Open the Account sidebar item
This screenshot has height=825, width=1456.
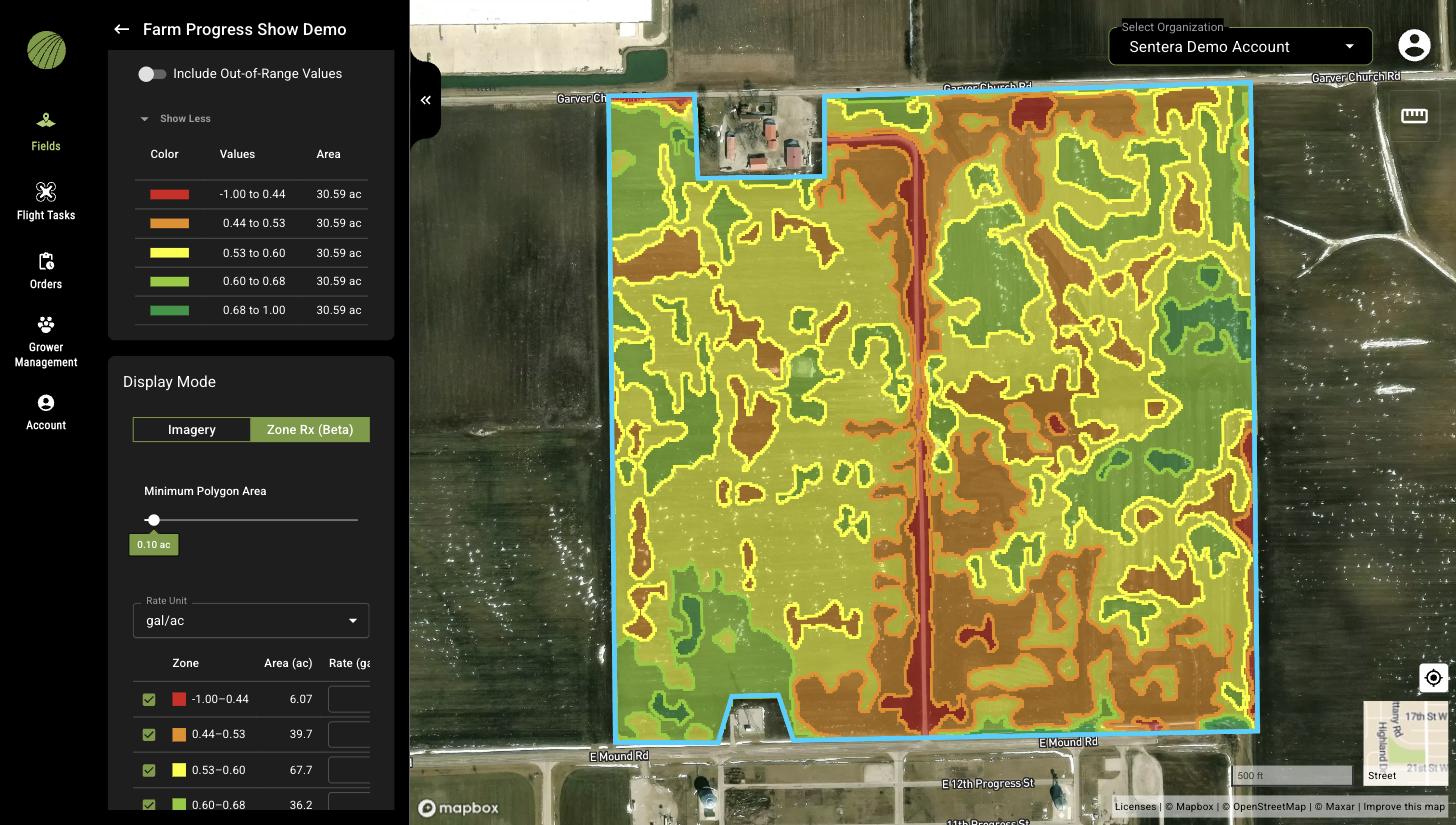(x=46, y=412)
